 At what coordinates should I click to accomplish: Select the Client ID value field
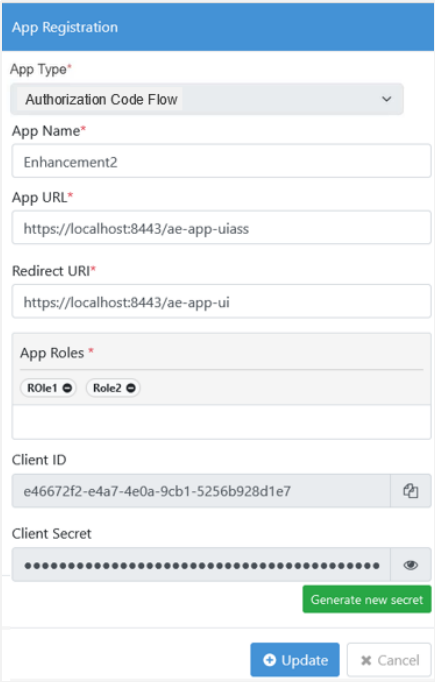coord(201,491)
